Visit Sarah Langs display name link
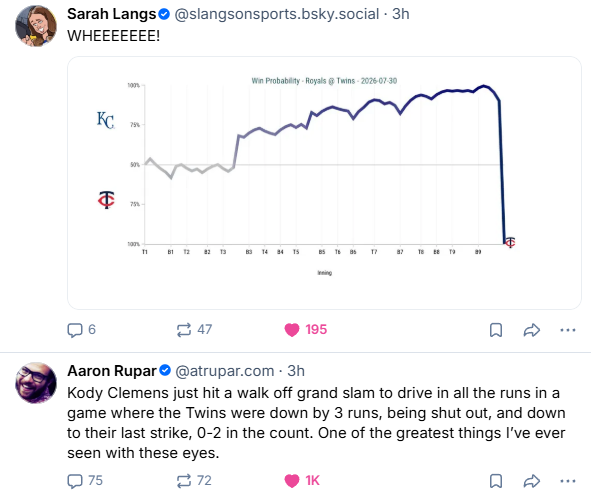591x503 pixels. pyautogui.click(x=112, y=14)
